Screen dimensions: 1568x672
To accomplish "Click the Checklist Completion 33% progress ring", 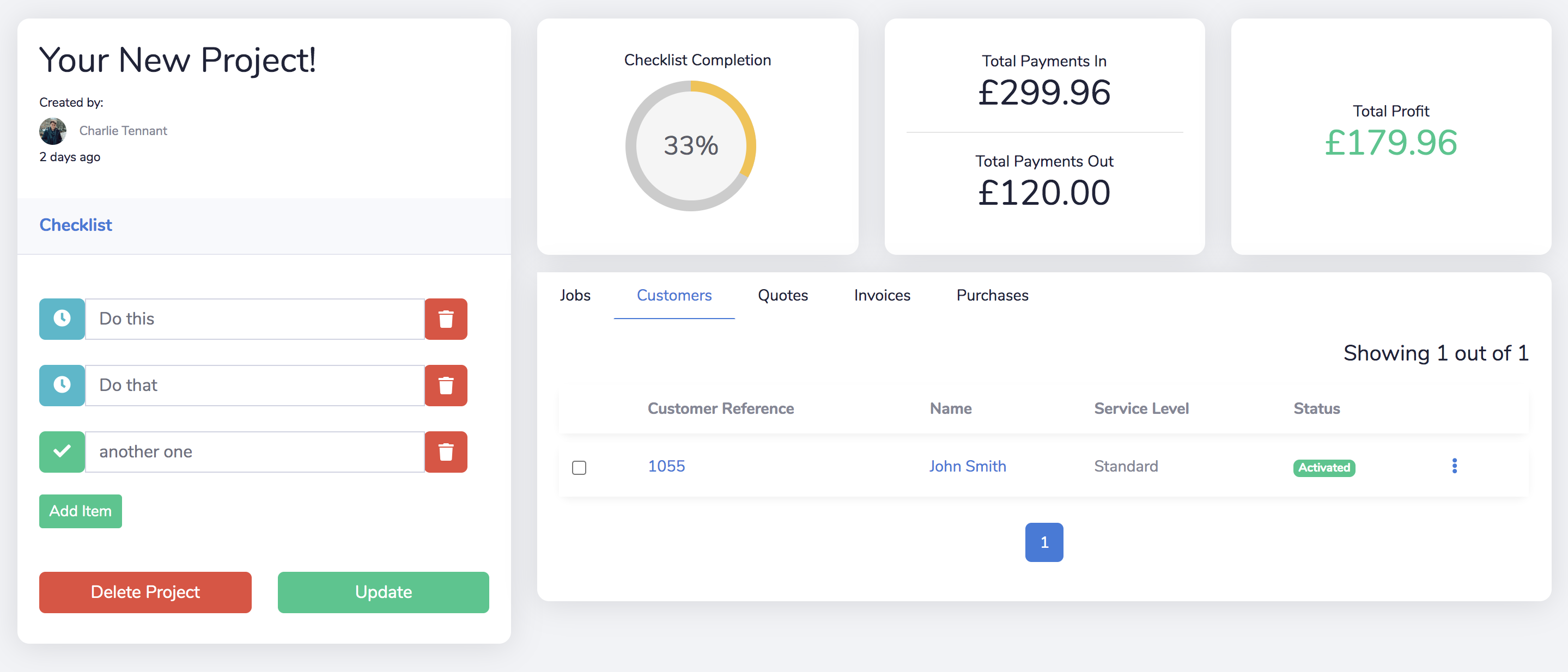I will click(690, 146).
